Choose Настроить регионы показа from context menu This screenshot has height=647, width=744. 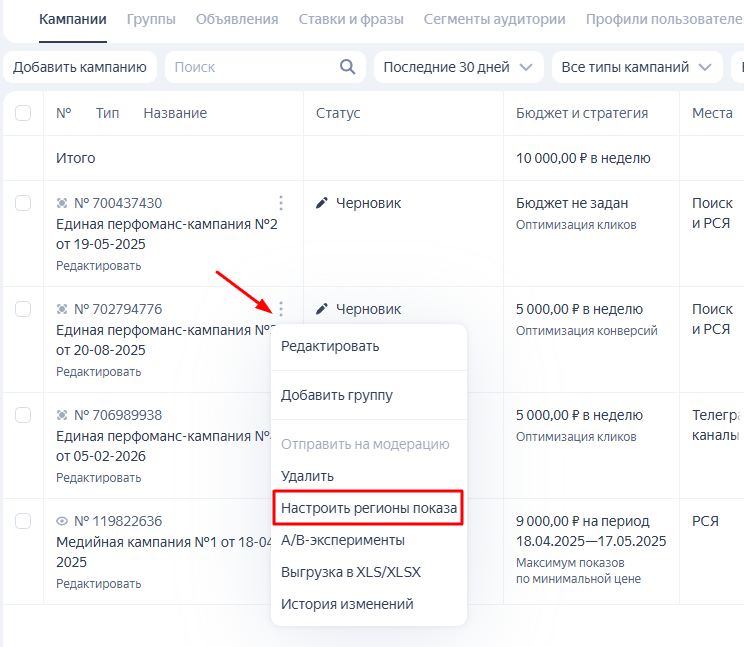369,508
